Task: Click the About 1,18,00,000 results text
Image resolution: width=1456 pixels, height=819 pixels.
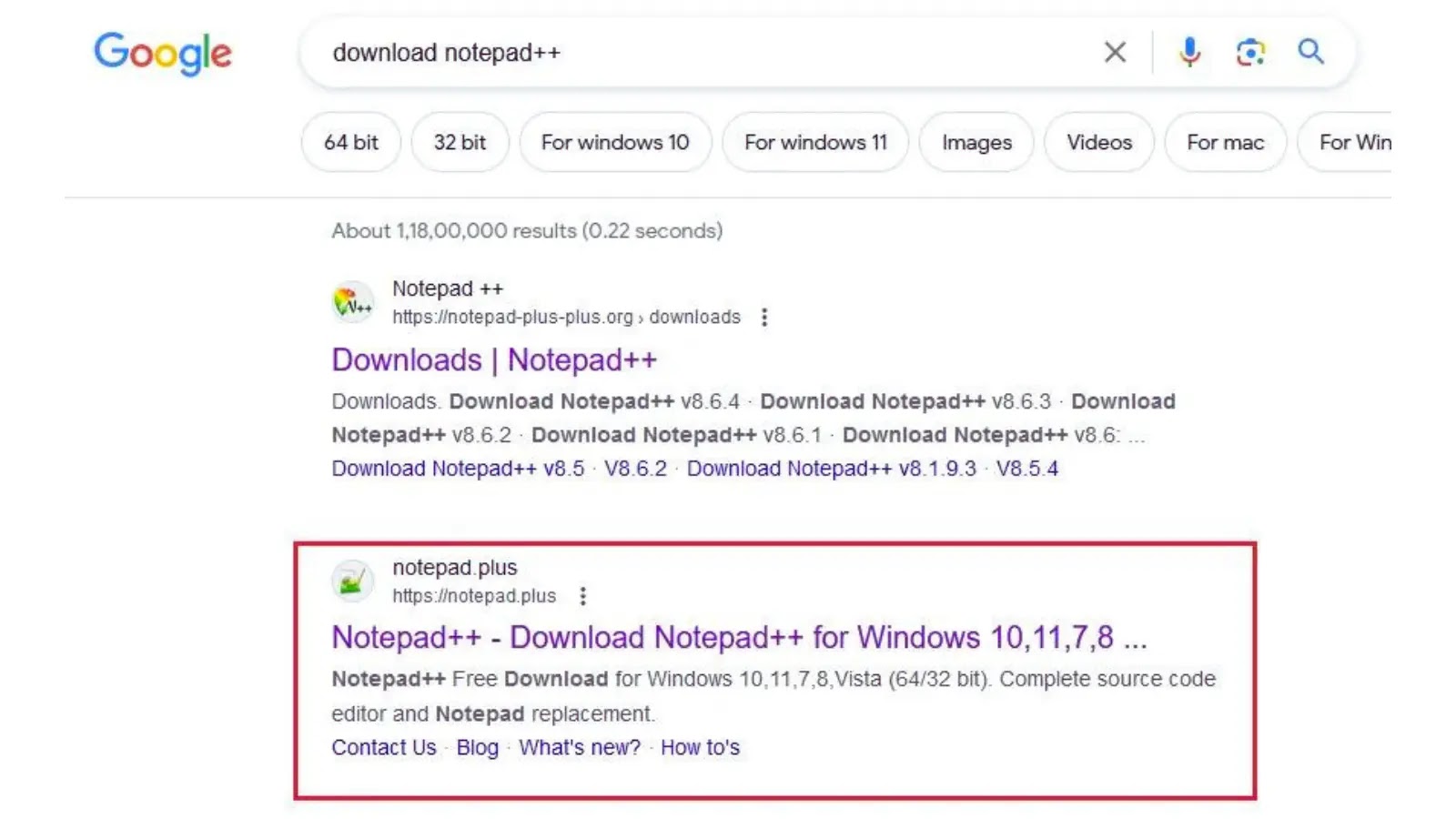Action: 527,231
